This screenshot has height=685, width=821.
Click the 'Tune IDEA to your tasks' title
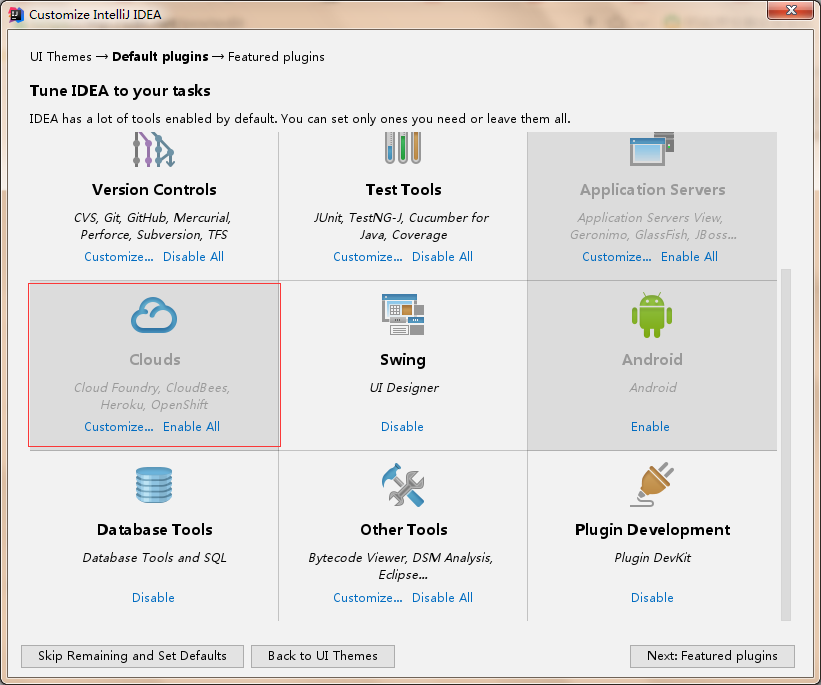click(120, 91)
